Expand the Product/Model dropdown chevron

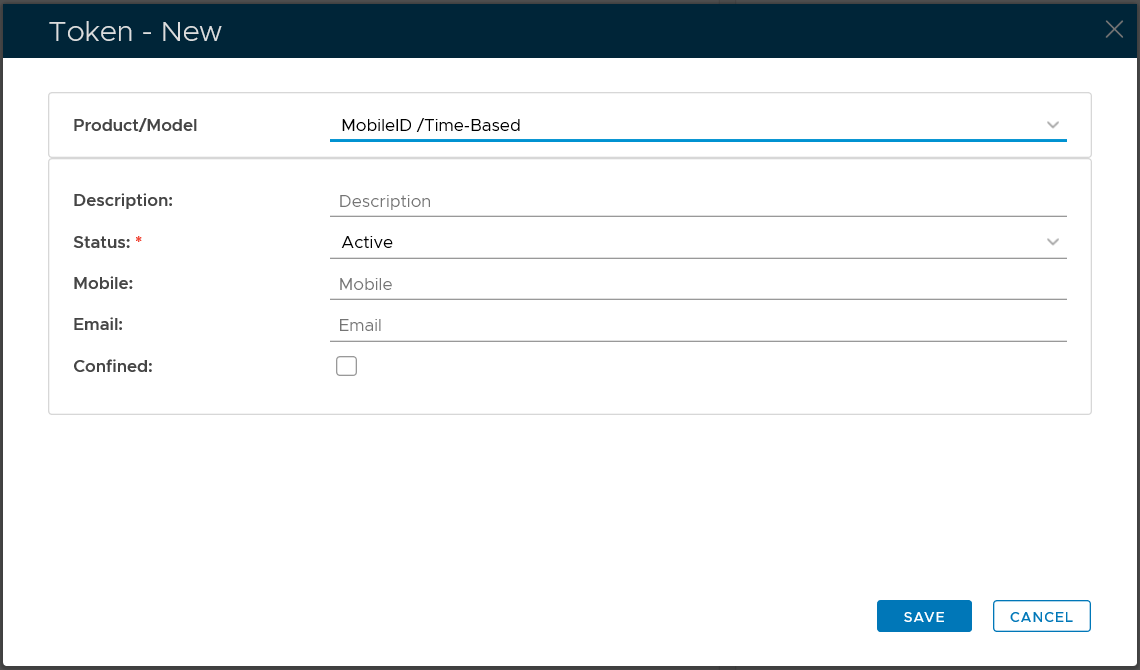(x=1052, y=125)
